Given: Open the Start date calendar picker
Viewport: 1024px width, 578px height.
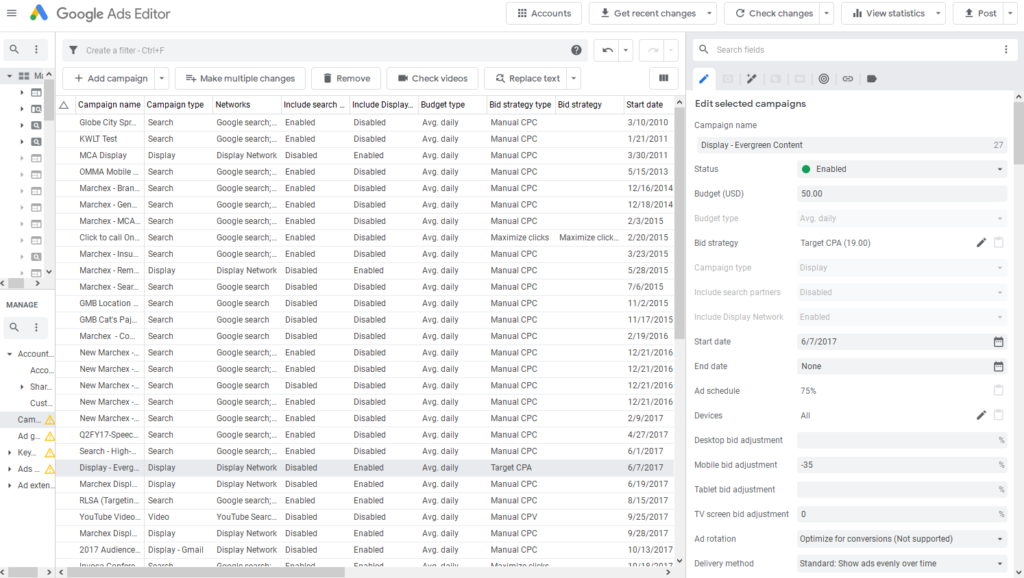Looking at the screenshot, I should point(999,342).
